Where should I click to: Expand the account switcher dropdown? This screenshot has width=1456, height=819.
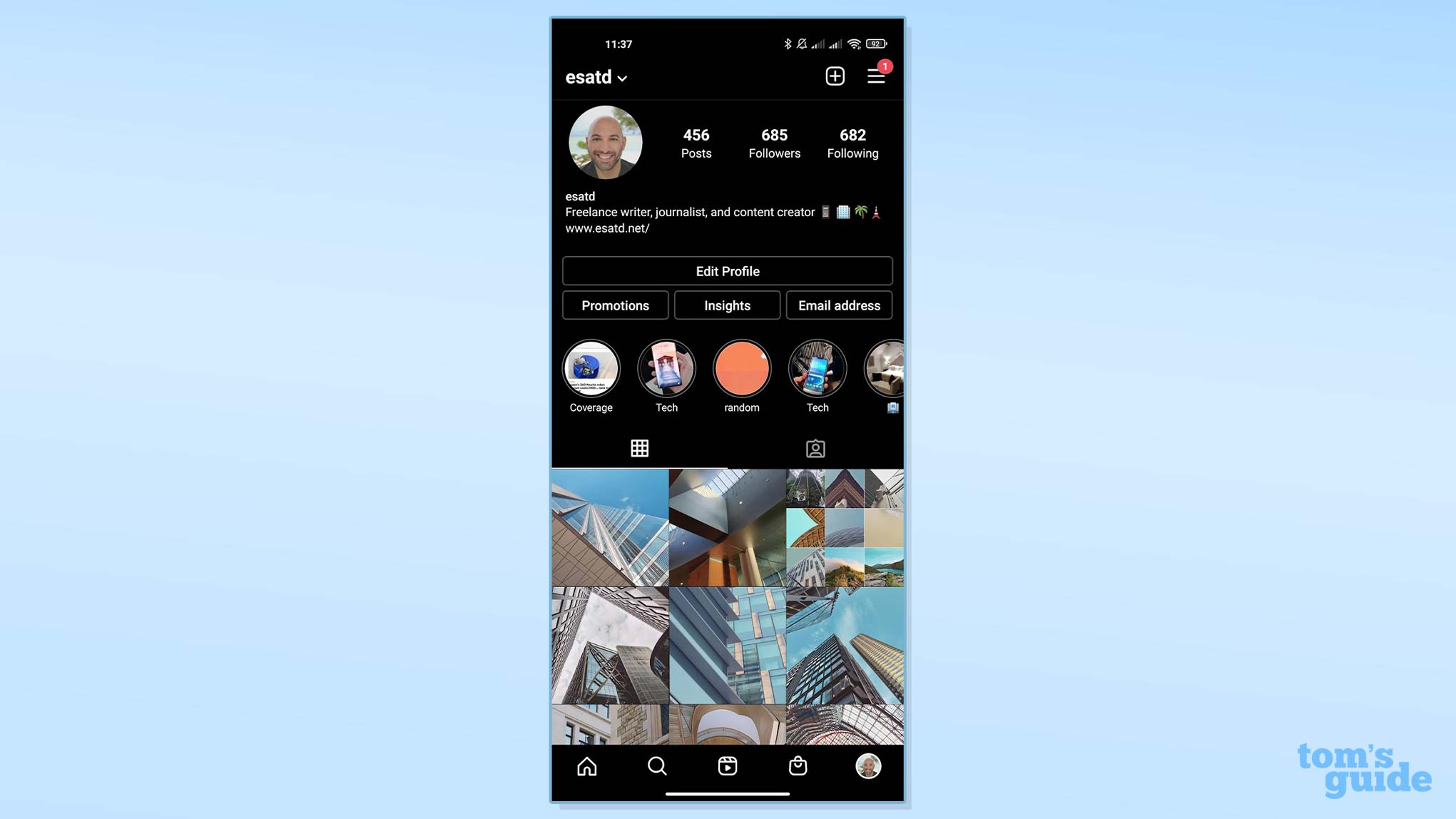coord(597,77)
